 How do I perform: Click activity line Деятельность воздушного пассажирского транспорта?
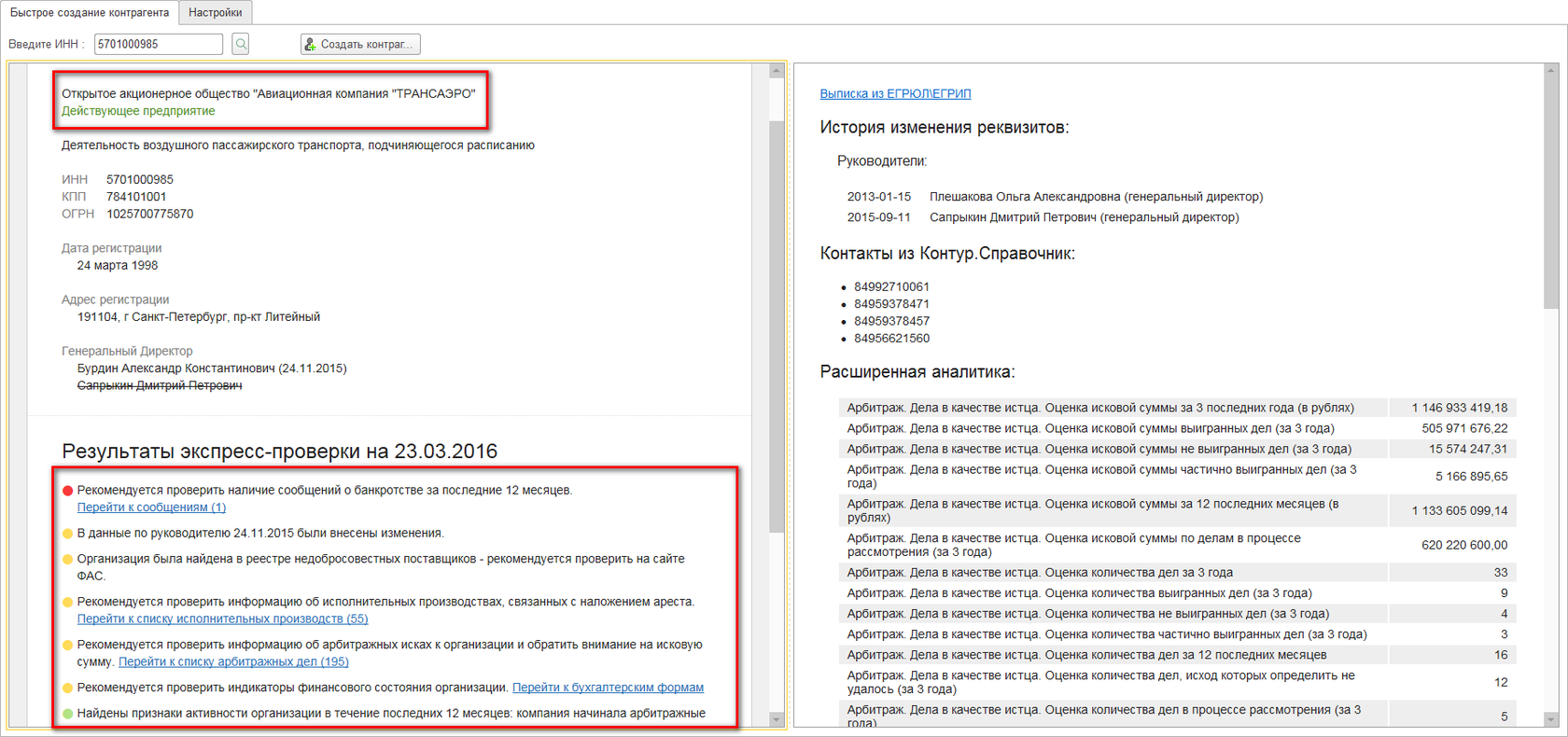click(298, 146)
